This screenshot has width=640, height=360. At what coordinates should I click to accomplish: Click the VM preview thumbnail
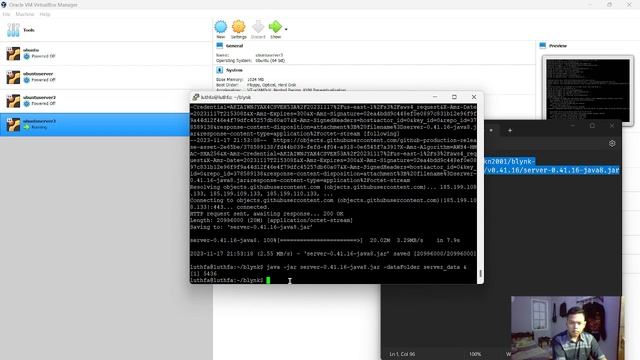coord(588,90)
